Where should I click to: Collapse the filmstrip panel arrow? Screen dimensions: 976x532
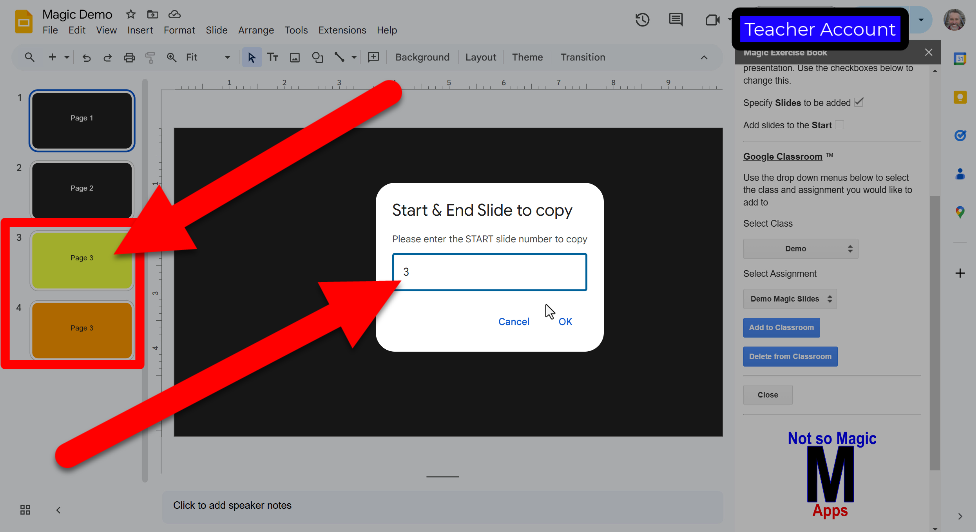pos(59,510)
